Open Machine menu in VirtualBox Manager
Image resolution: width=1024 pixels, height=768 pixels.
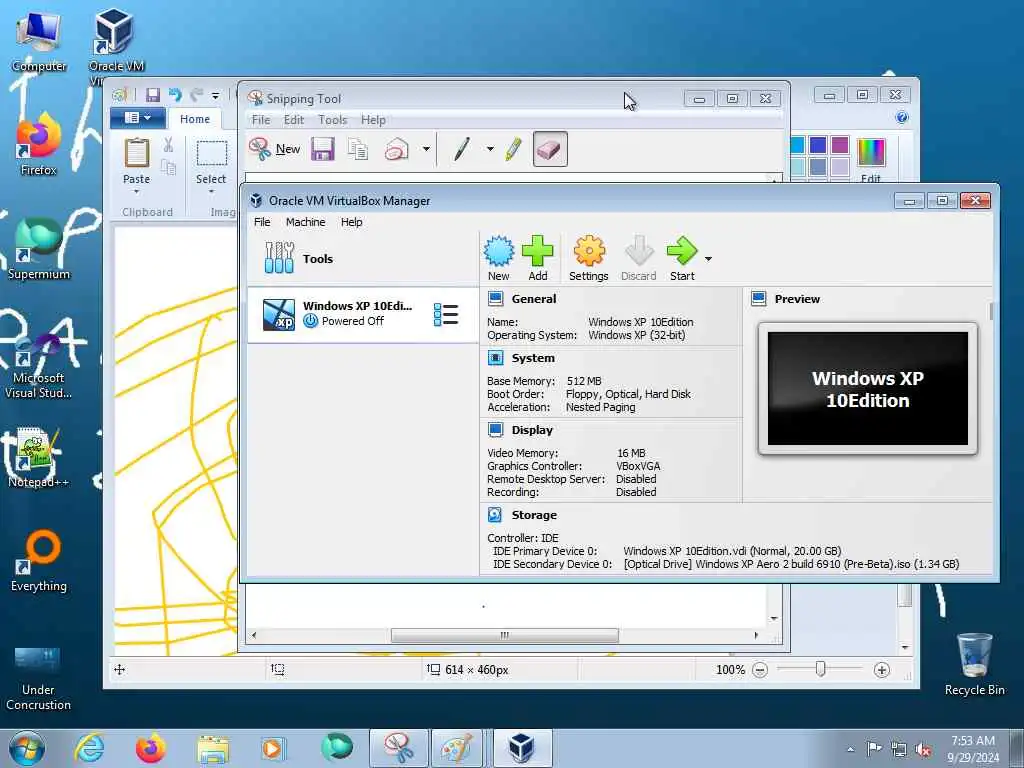pyautogui.click(x=305, y=222)
